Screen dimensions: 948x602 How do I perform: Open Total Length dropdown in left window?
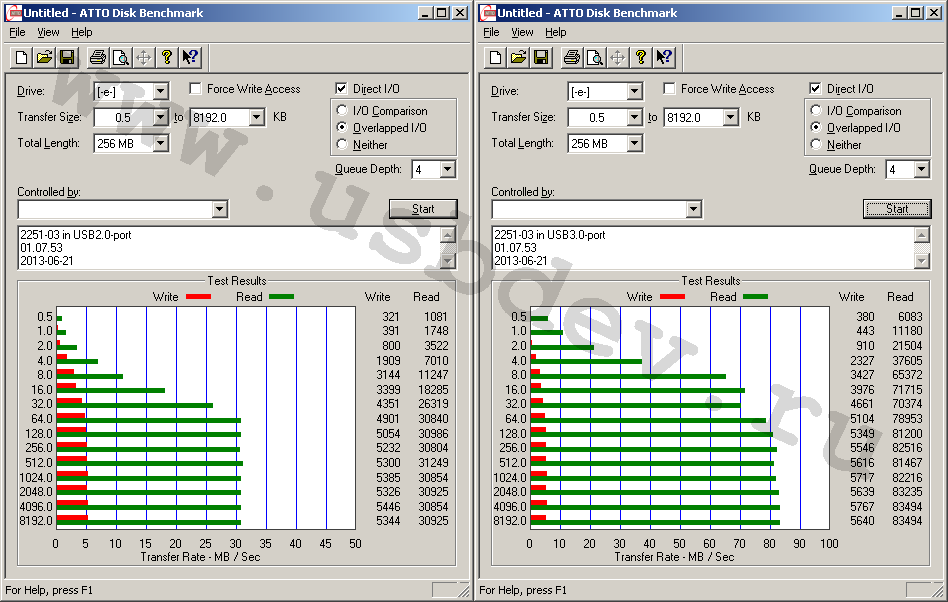[160, 143]
